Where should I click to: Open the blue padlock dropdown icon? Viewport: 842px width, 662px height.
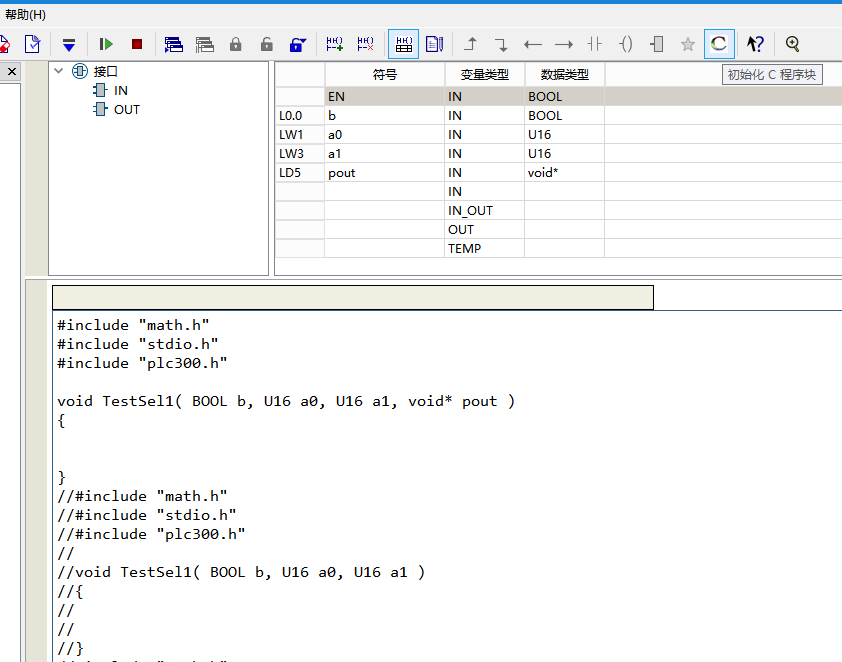pyautogui.click(x=297, y=44)
